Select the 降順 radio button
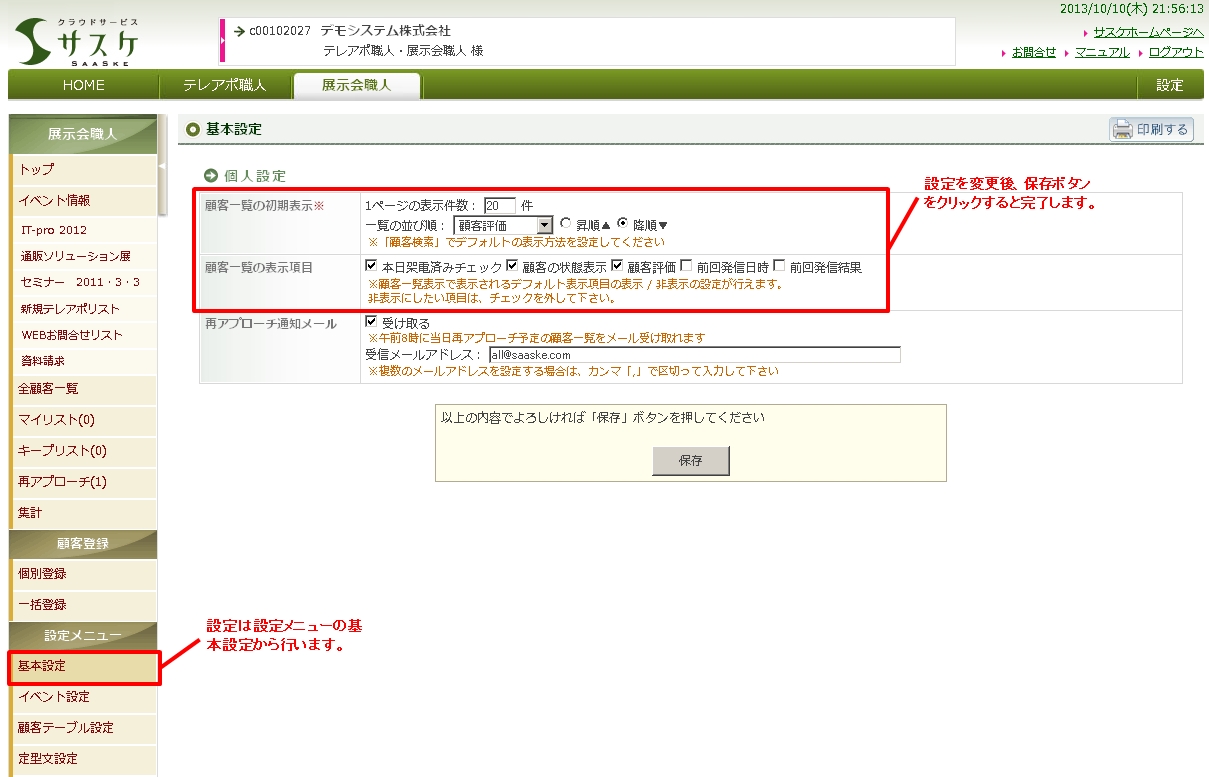 click(x=623, y=224)
